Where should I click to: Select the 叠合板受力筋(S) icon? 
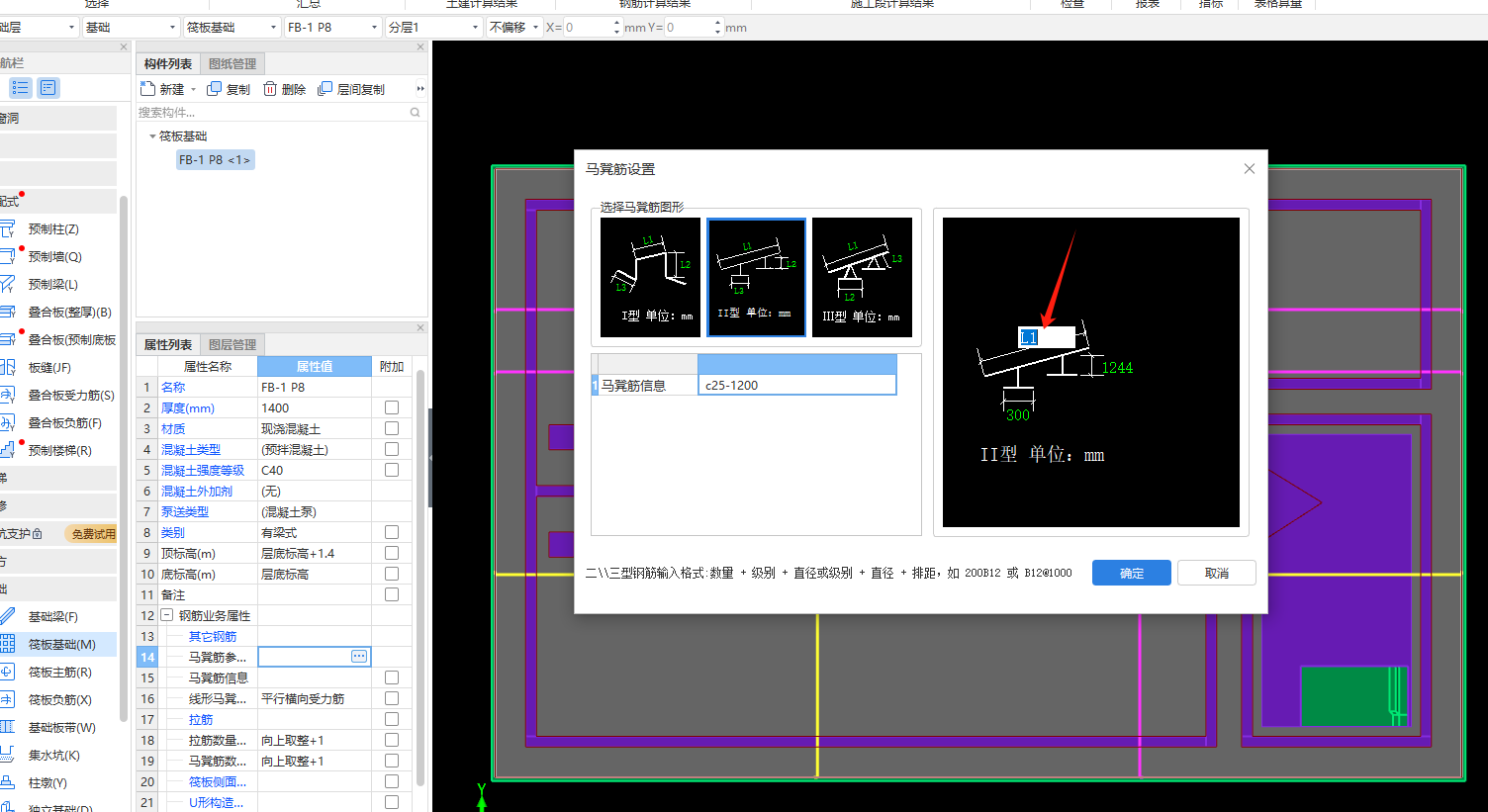point(7,395)
